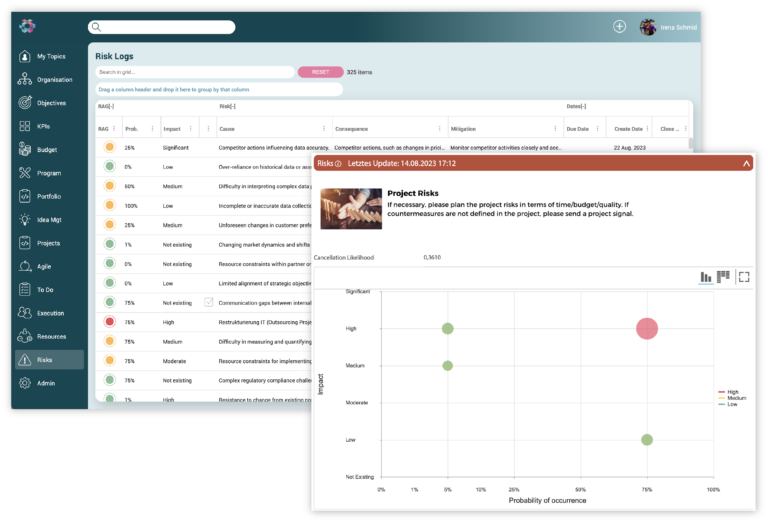
Task: Open the Impact column options menu
Action: tap(191, 128)
